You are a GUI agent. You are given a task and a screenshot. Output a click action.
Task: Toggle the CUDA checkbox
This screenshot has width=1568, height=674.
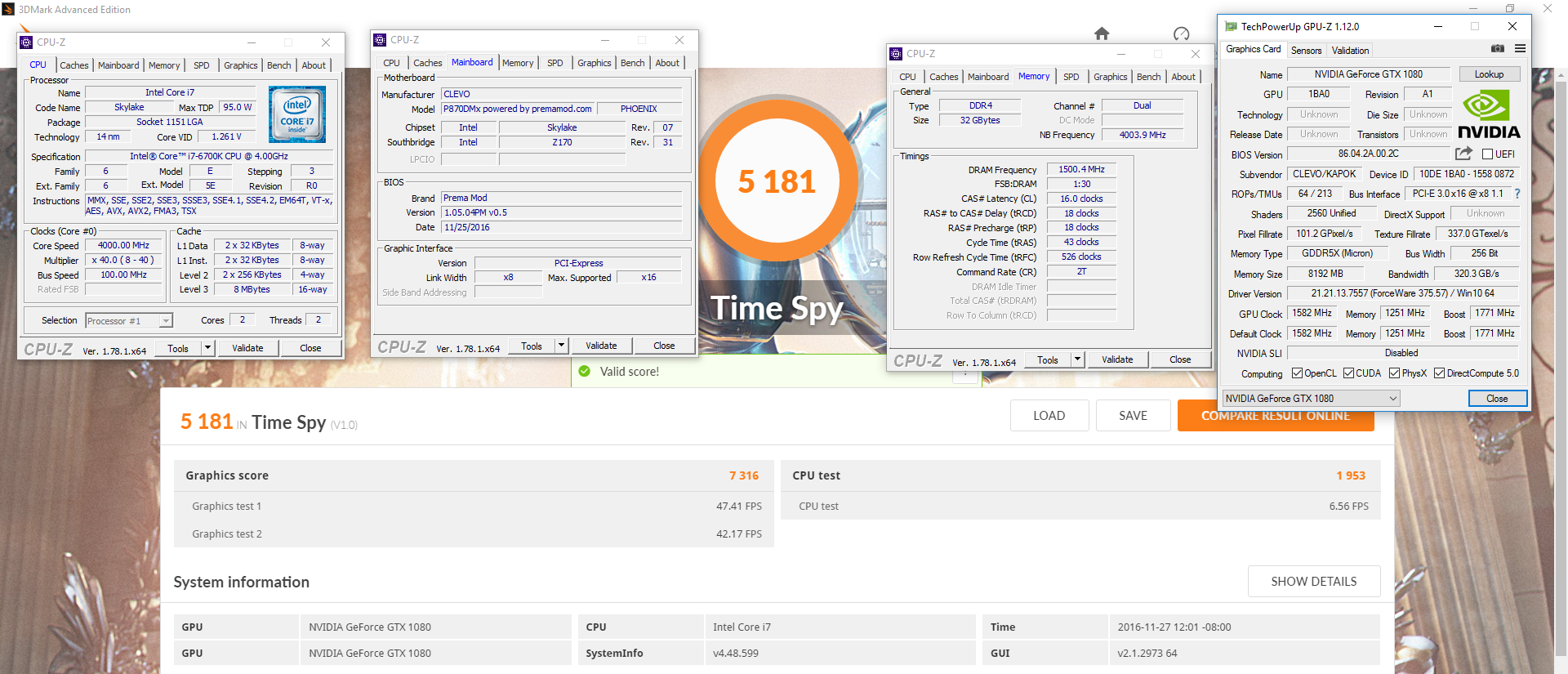click(x=1348, y=373)
